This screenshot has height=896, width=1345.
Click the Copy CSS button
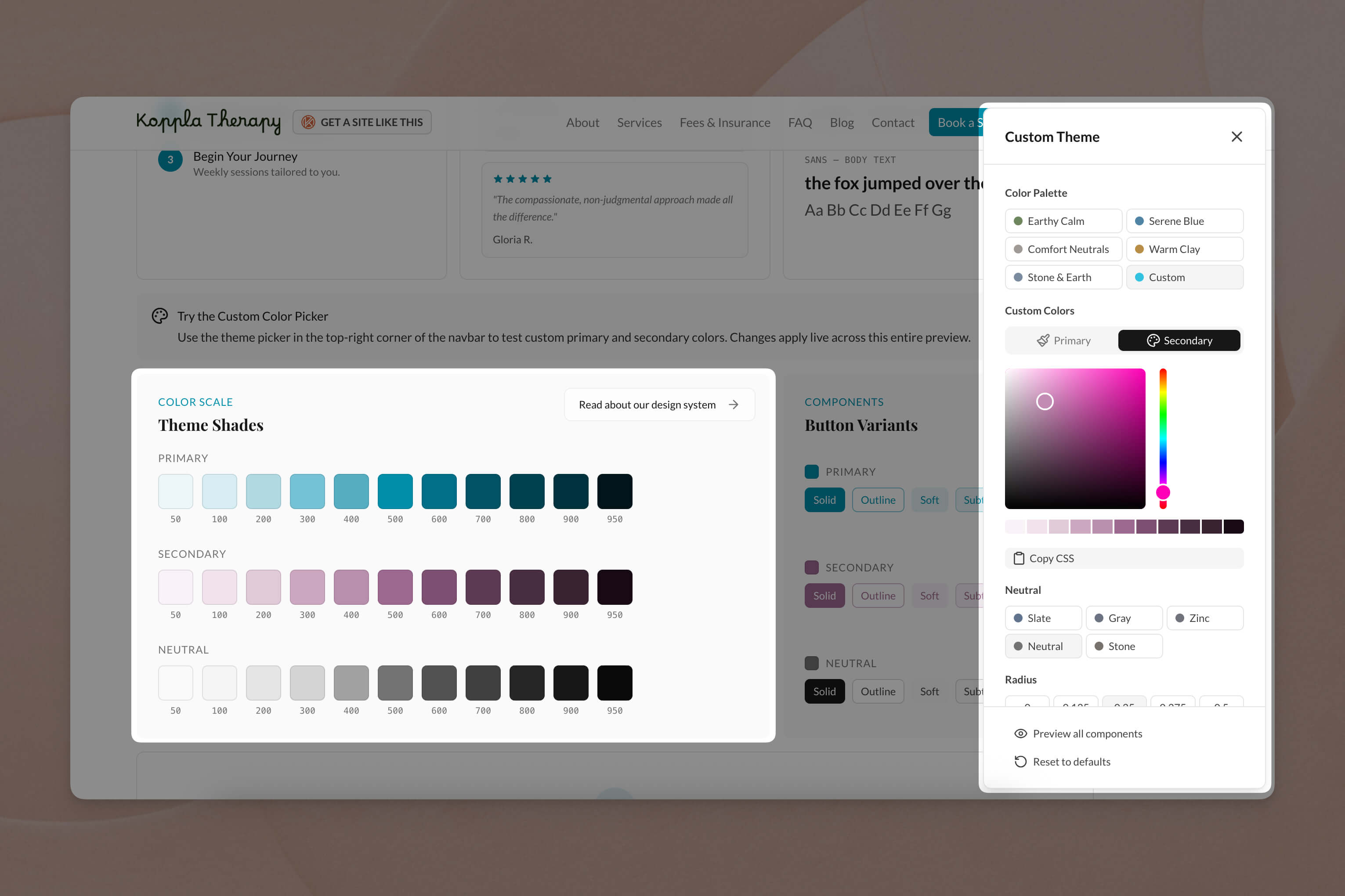point(1124,558)
